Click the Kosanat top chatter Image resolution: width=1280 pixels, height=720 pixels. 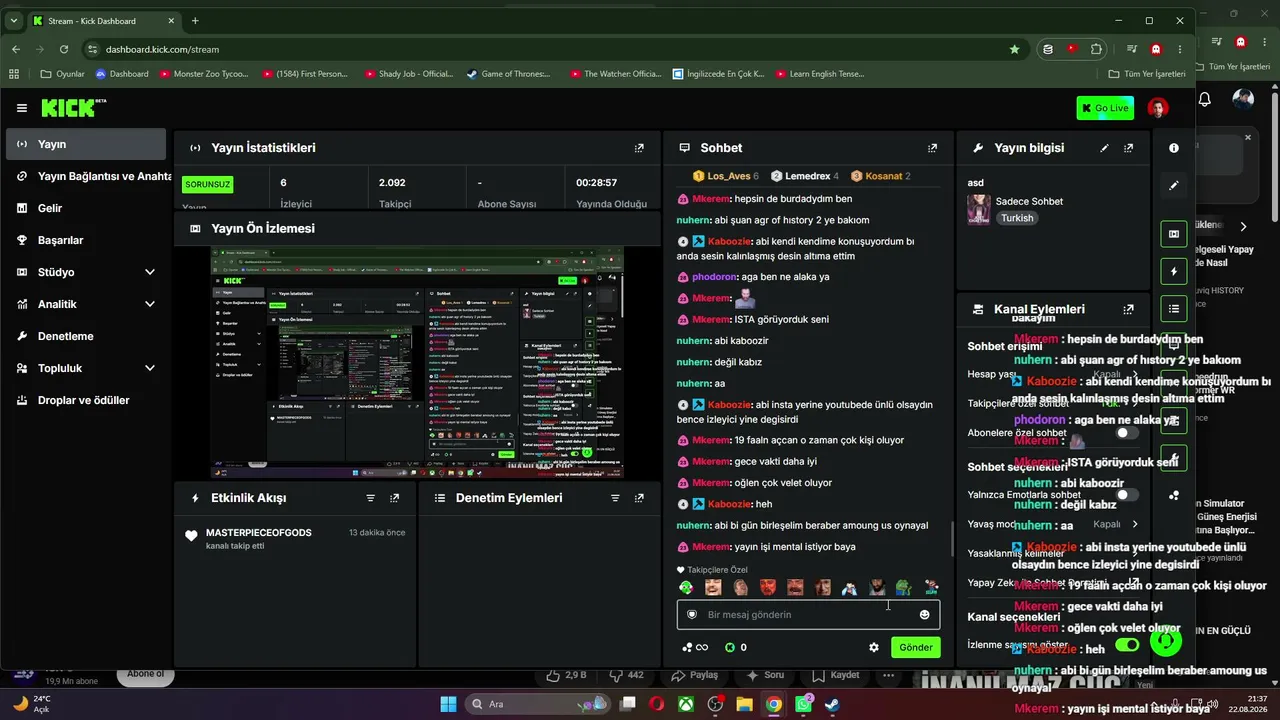pyautogui.click(x=881, y=176)
